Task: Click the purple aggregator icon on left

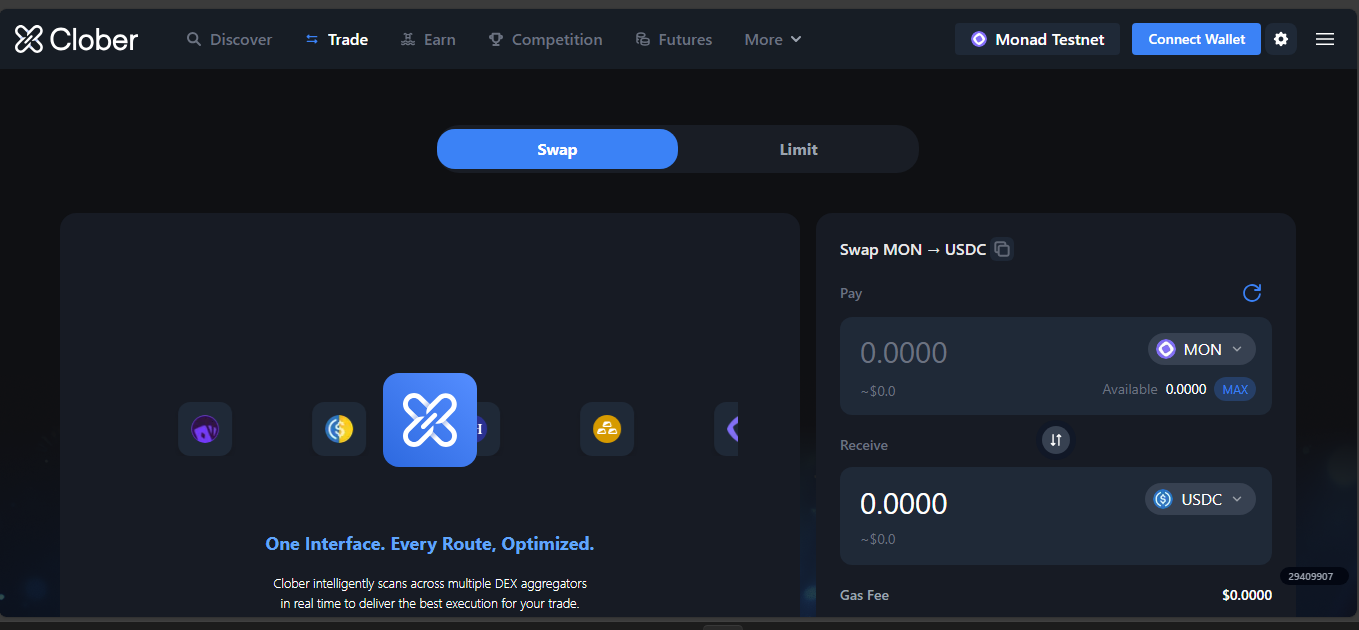Action: click(205, 429)
